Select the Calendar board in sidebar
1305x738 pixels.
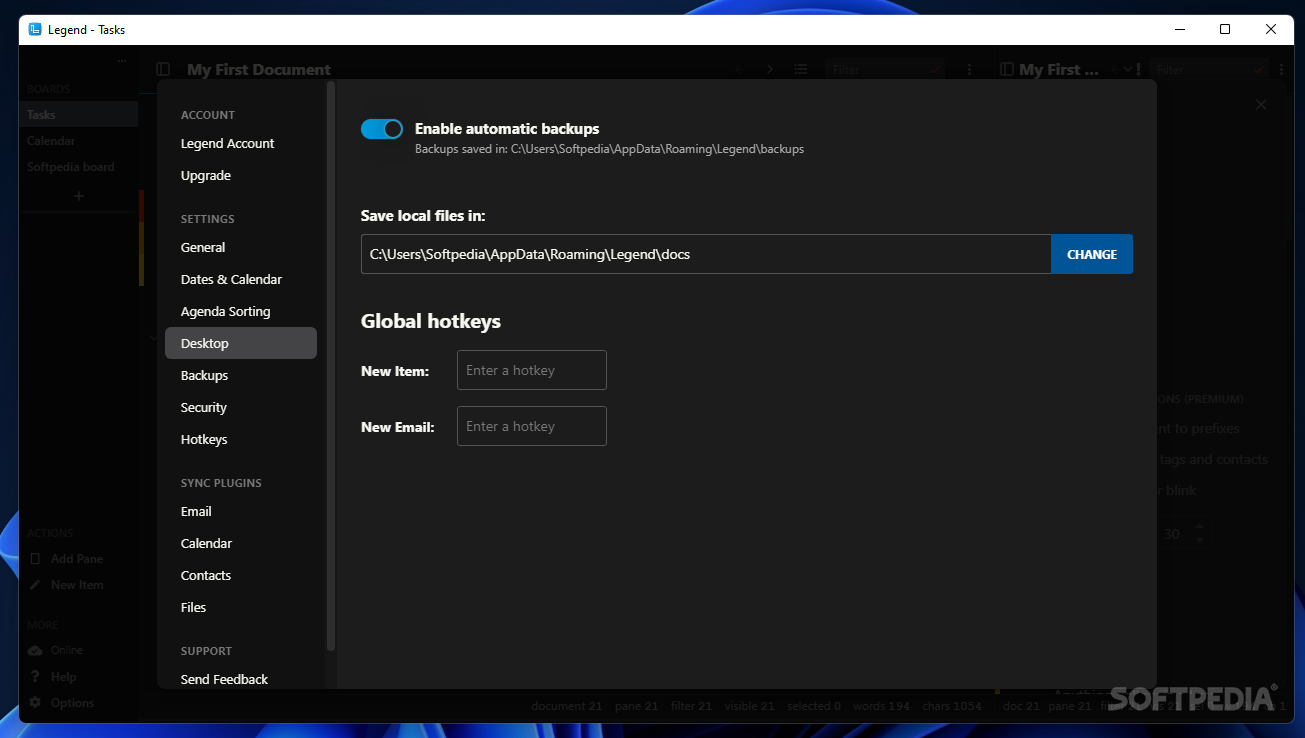(78, 141)
